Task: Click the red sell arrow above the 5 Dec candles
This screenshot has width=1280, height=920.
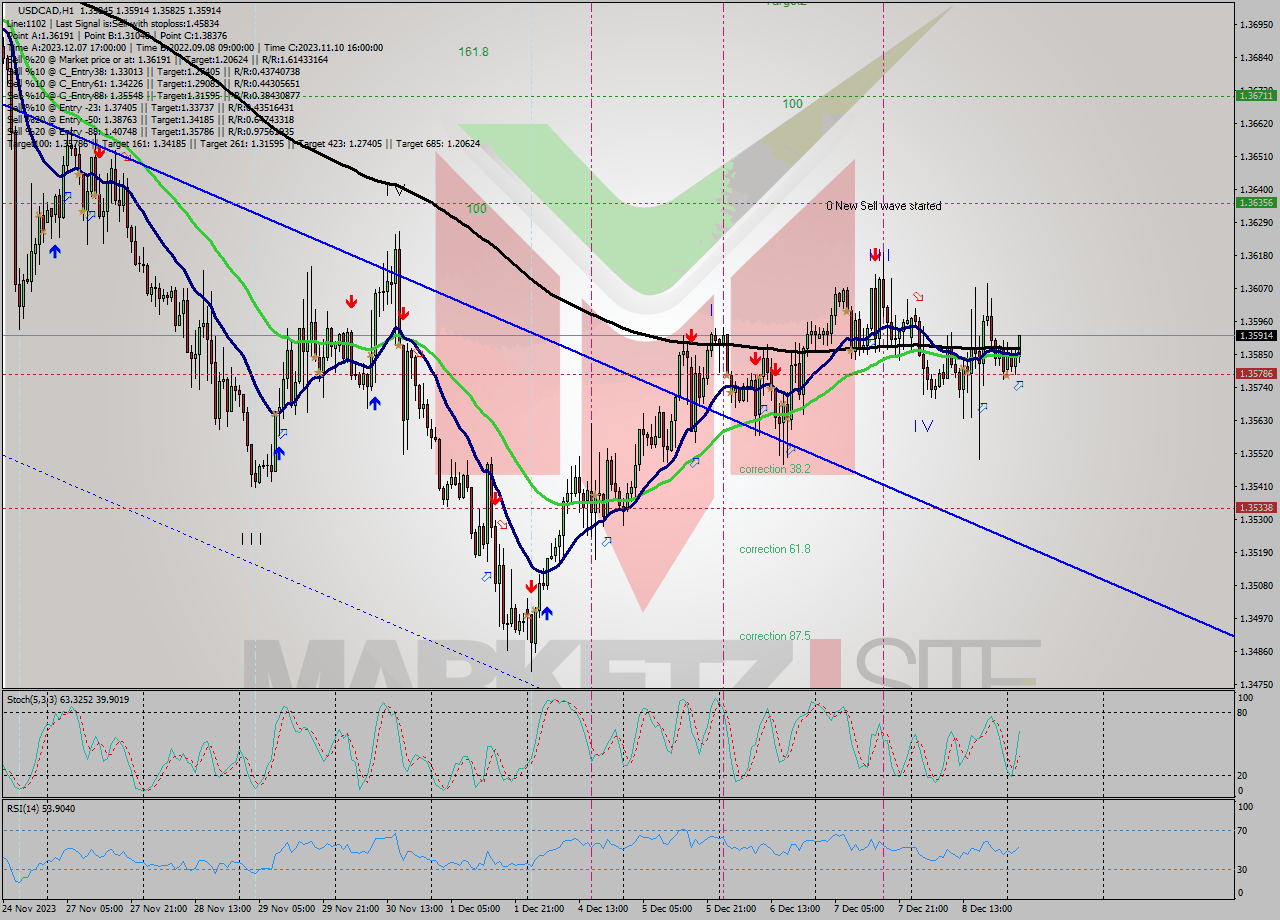Action: (691, 337)
